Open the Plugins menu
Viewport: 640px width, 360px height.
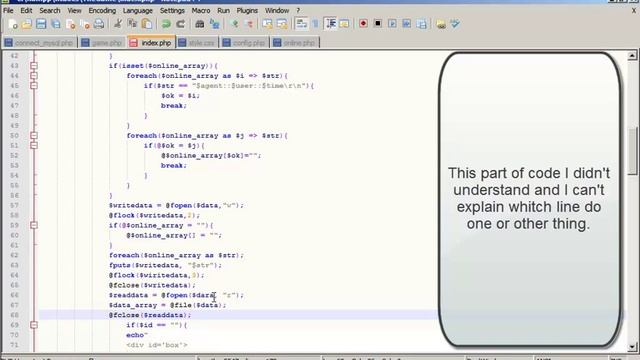pos(247,11)
